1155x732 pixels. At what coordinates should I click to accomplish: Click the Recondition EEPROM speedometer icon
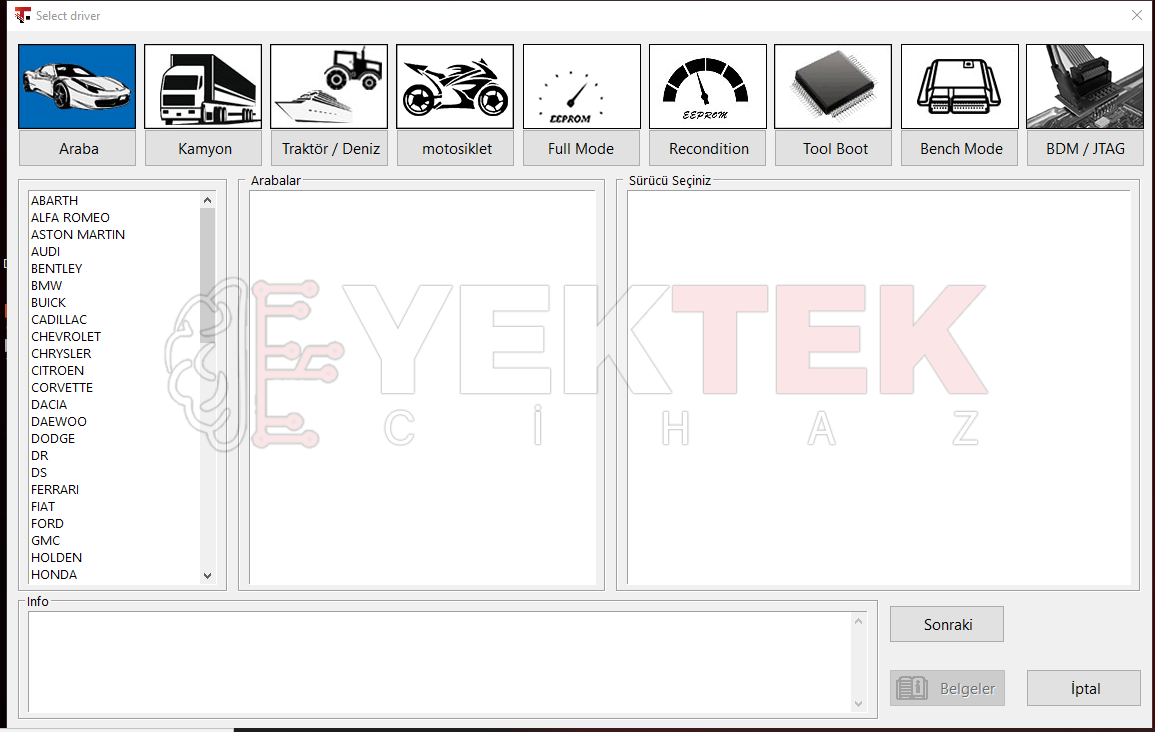tap(708, 86)
